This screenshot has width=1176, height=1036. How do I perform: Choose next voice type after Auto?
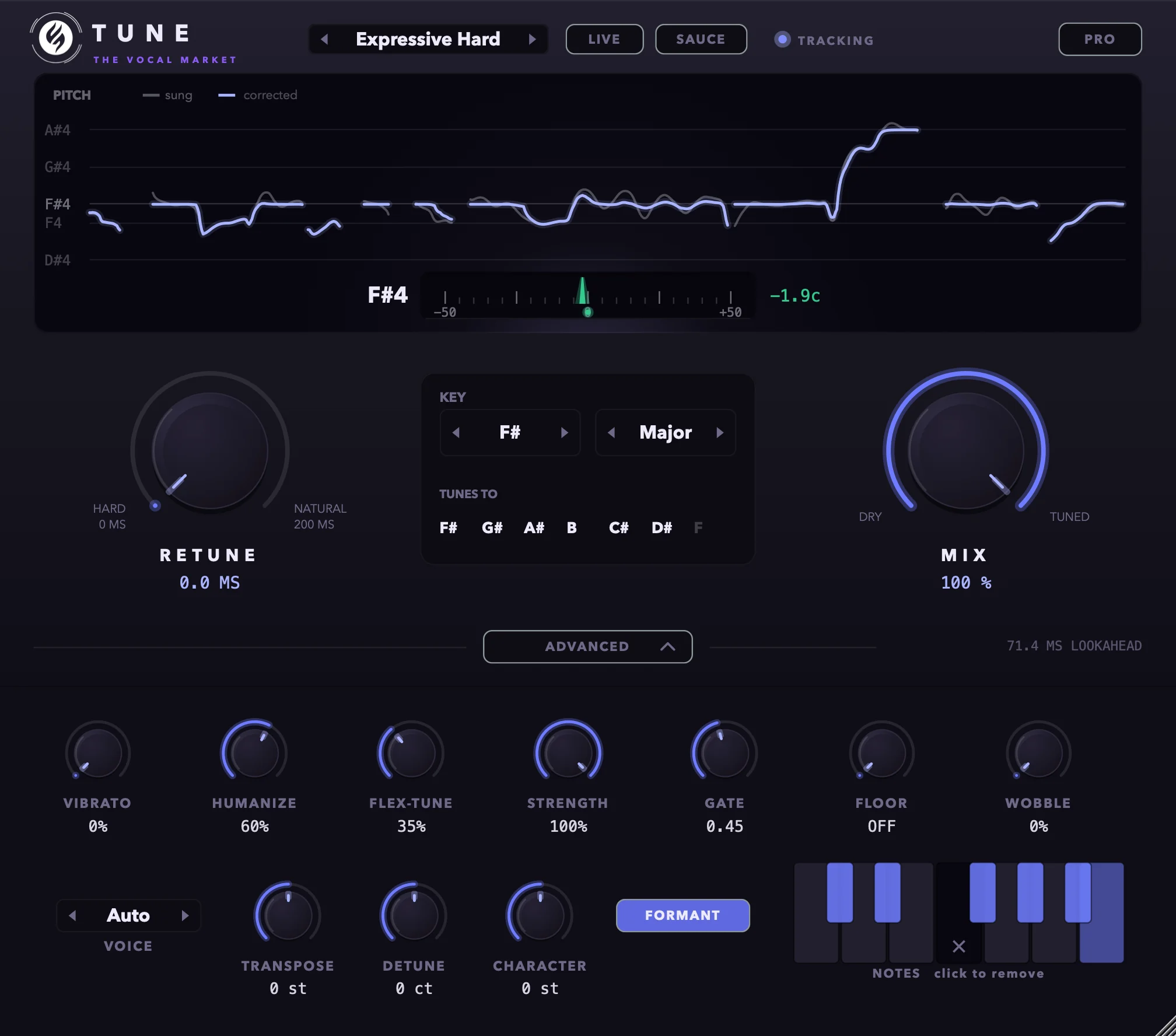(x=185, y=915)
